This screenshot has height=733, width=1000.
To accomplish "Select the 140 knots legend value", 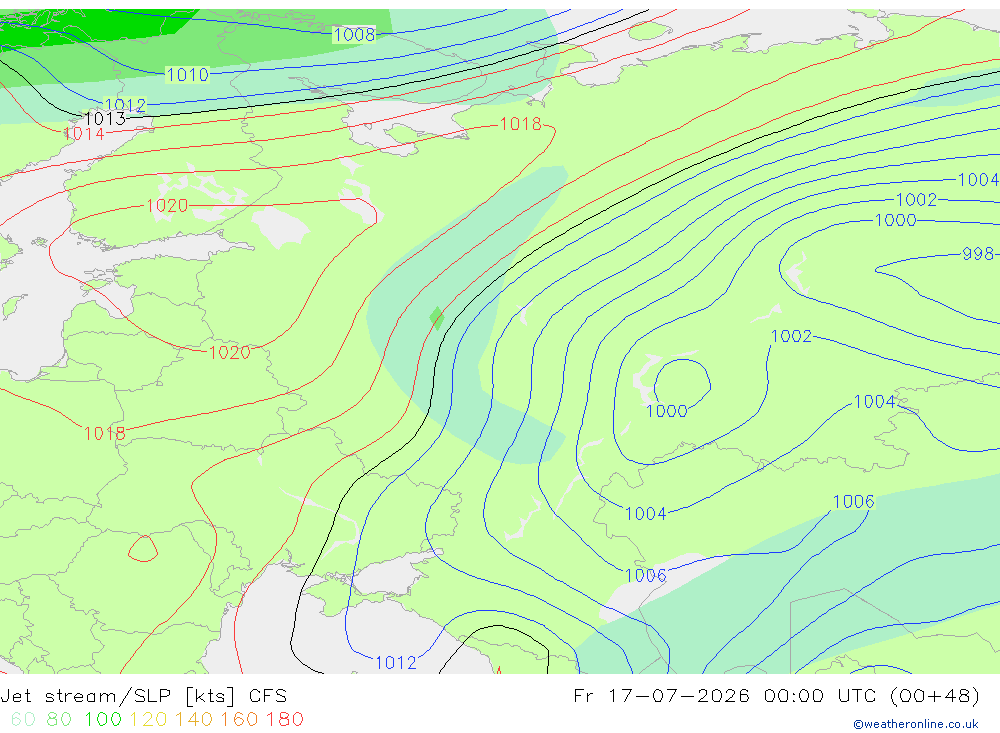I will click(194, 719).
